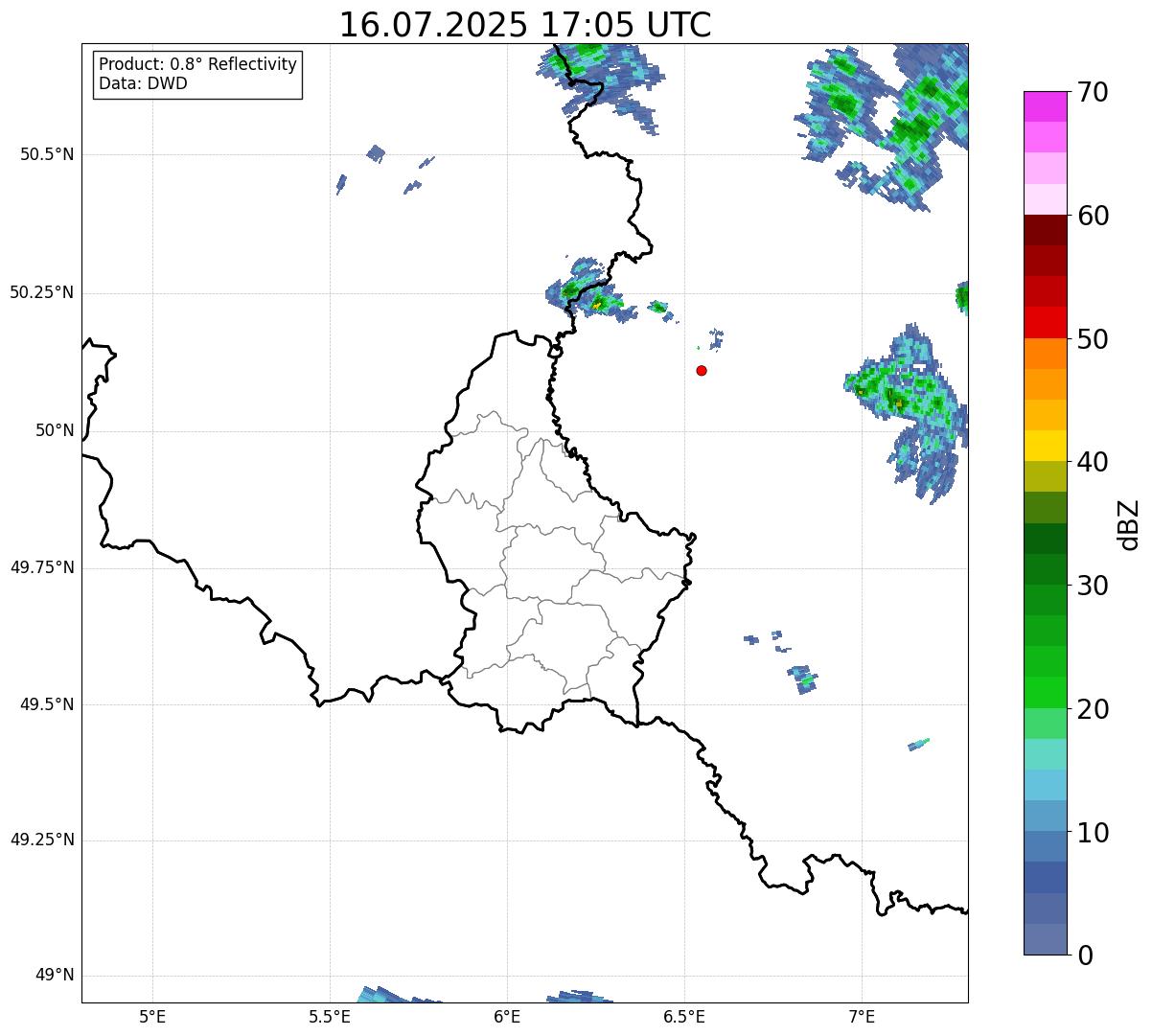Image resolution: width=1152 pixels, height=1036 pixels.
Task: Click the colorbar tick label 70
Action: 1093,92
